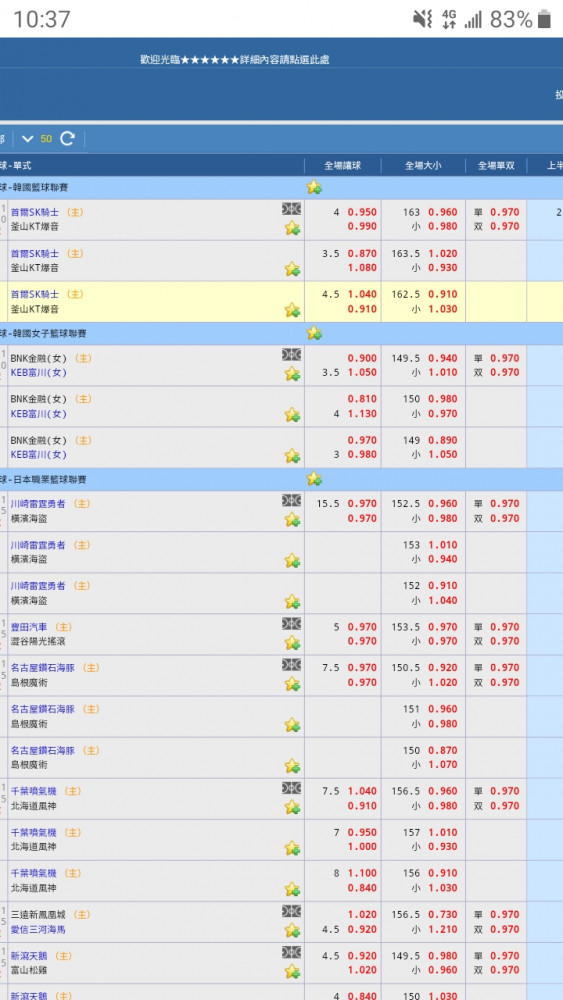
Task: Open the court icon for BNK金融(女) match
Action: [x=291, y=355]
